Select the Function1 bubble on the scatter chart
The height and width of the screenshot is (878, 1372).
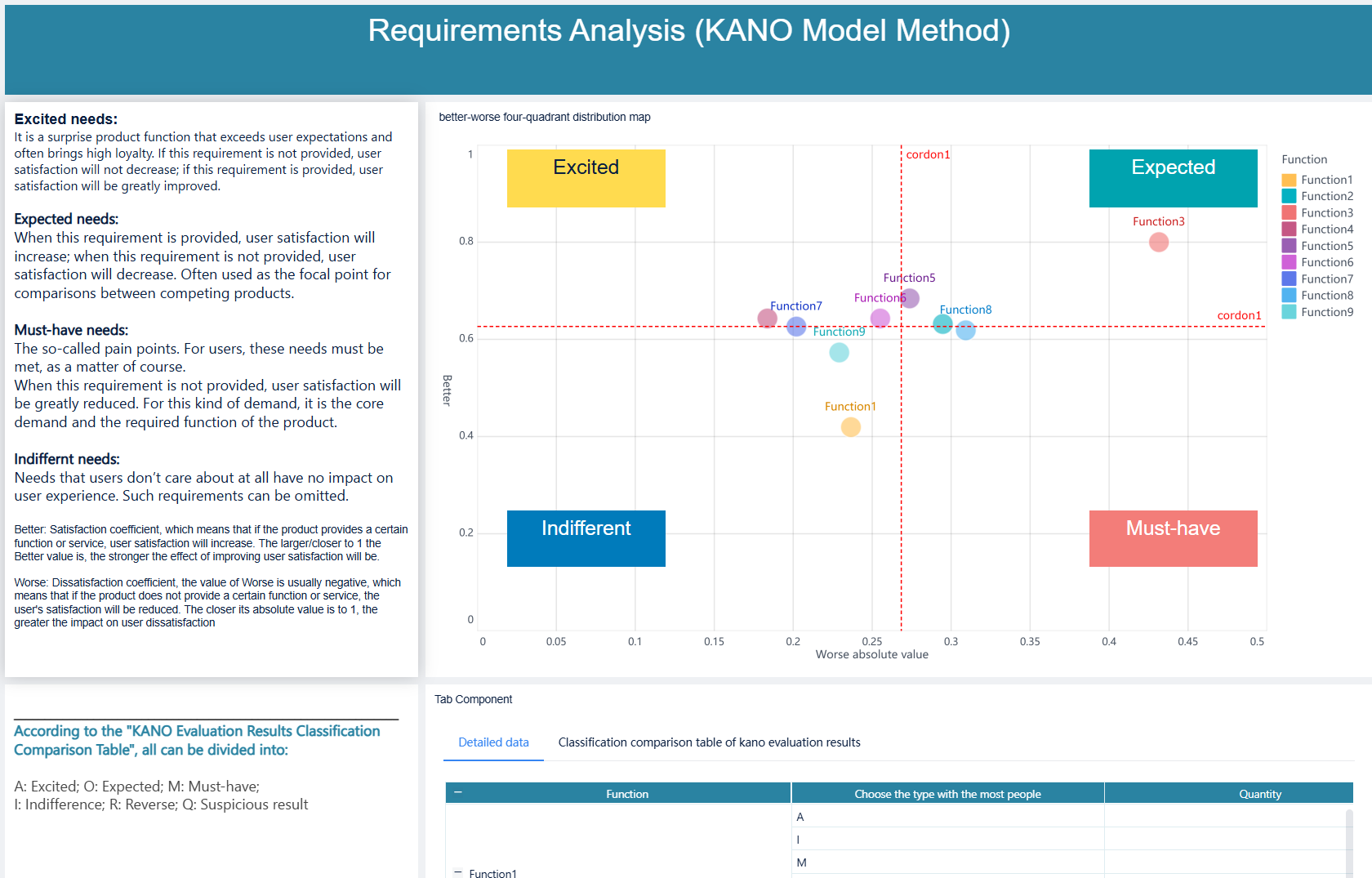(849, 426)
